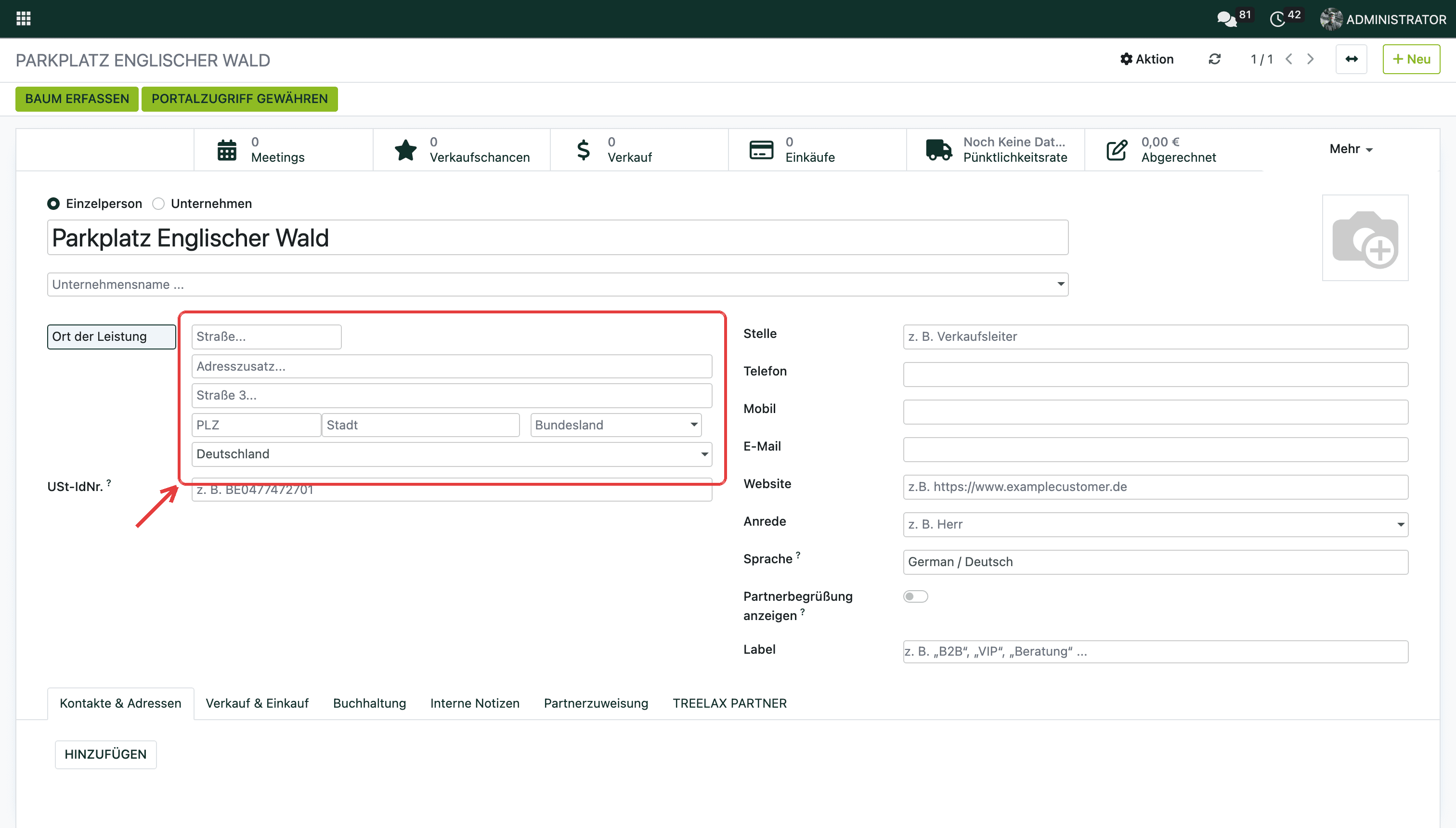Open Verkauf dollar stat button
Screen dimensions: 1456x828
tap(639, 150)
